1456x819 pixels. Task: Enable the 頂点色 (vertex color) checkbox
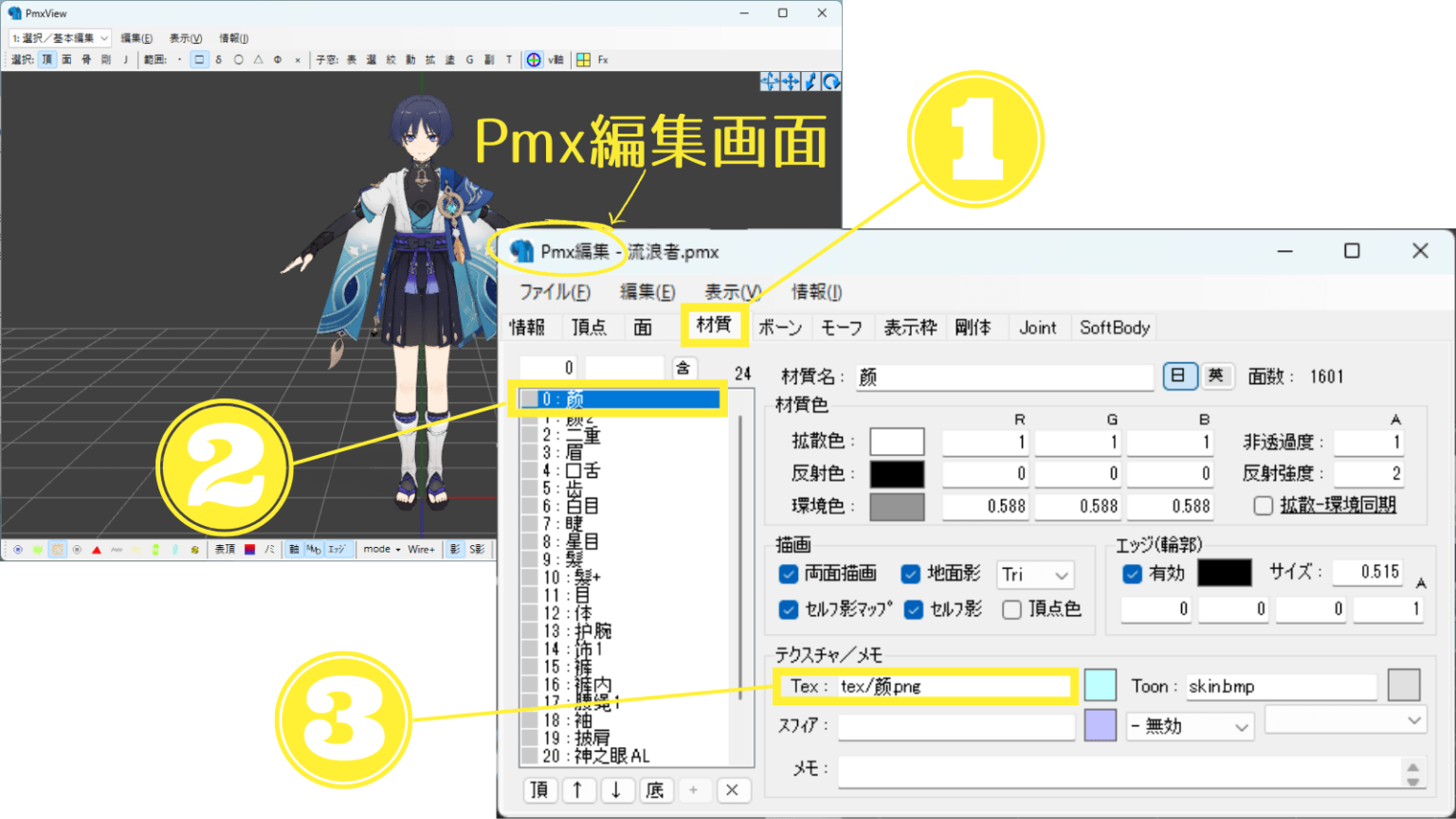(x=1012, y=610)
